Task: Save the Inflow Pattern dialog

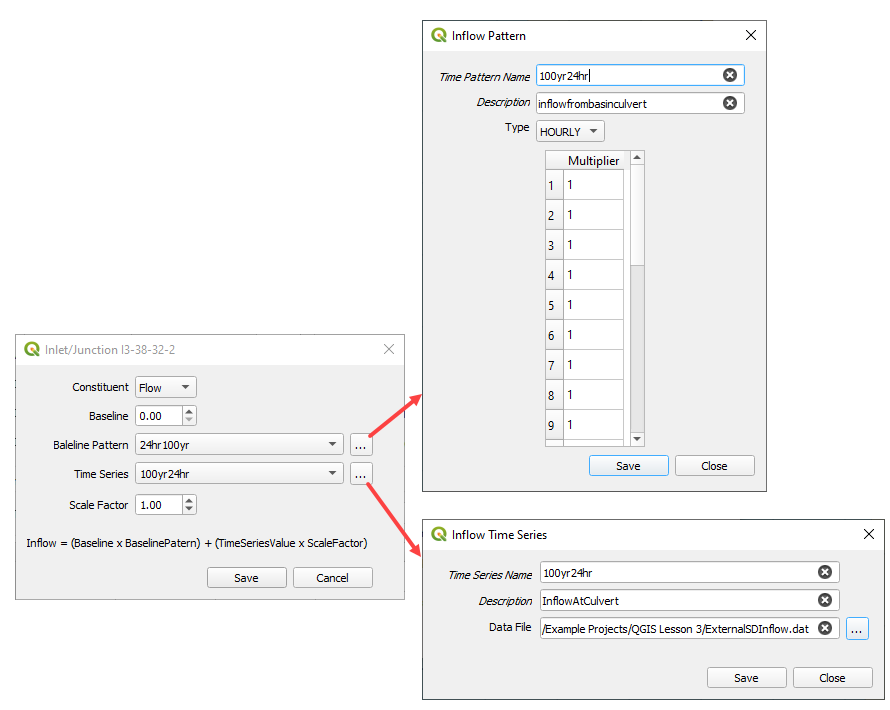Action: [628, 466]
